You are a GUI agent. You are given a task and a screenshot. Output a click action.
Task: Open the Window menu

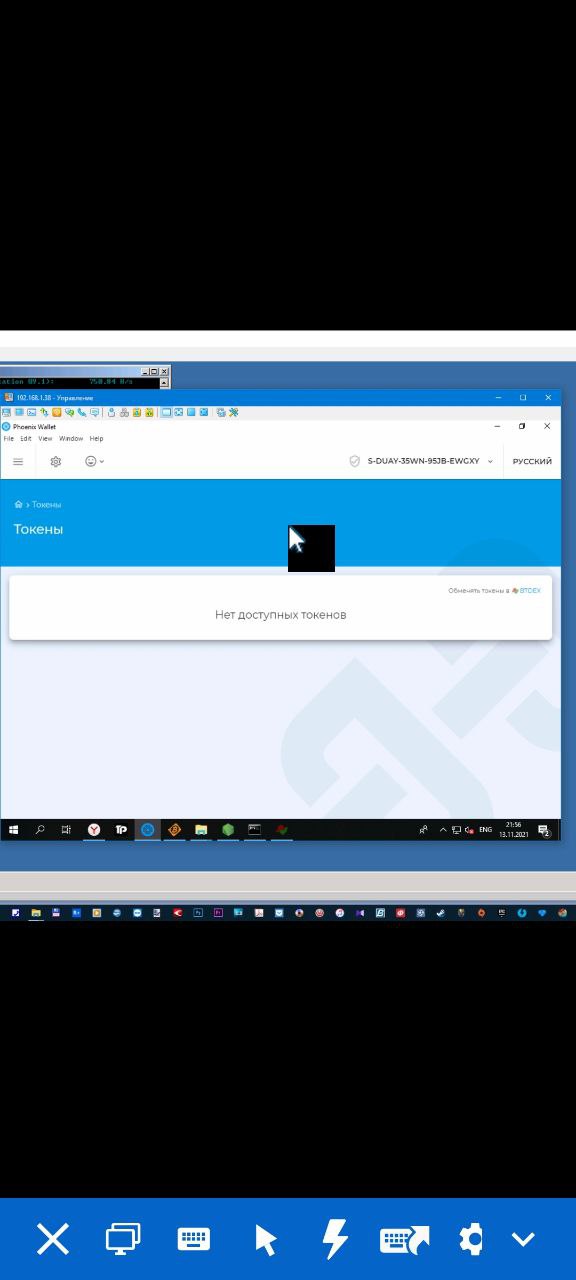click(71, 439)
